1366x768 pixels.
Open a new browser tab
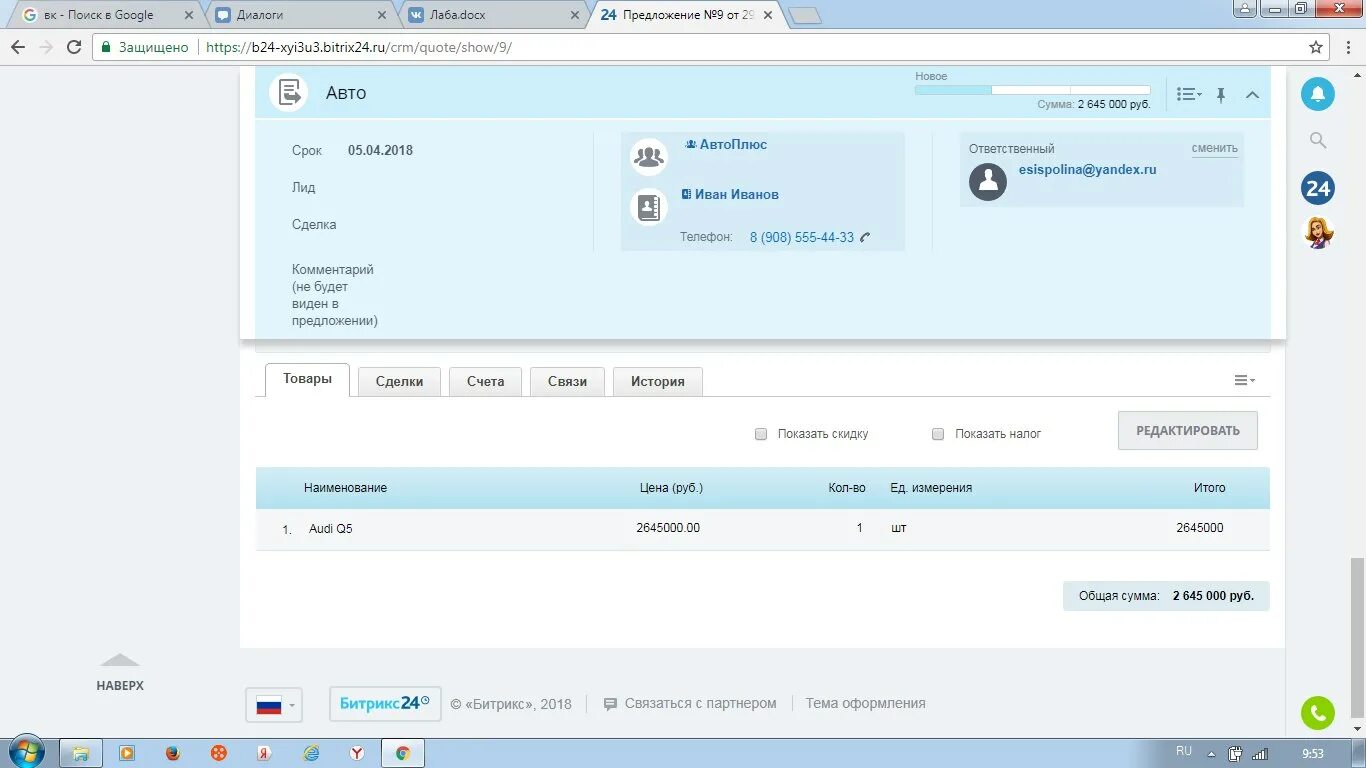click(x=805, y=15)
